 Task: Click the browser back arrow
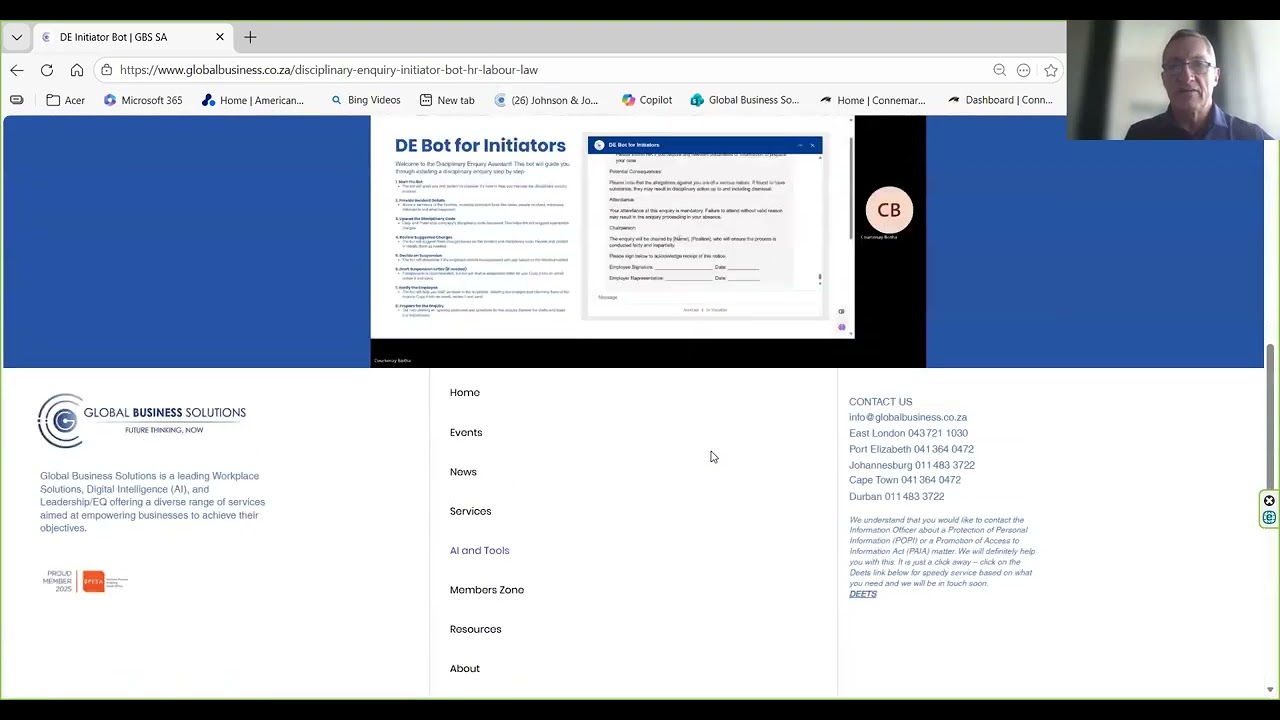(17, 70)
